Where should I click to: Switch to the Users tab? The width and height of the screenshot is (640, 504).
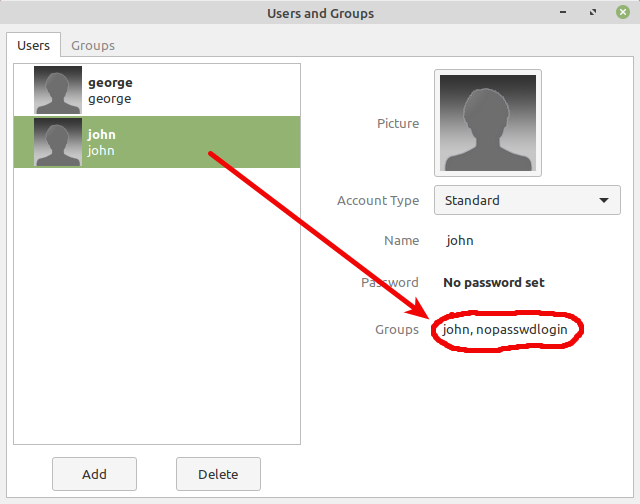click(x=33, y=45)
